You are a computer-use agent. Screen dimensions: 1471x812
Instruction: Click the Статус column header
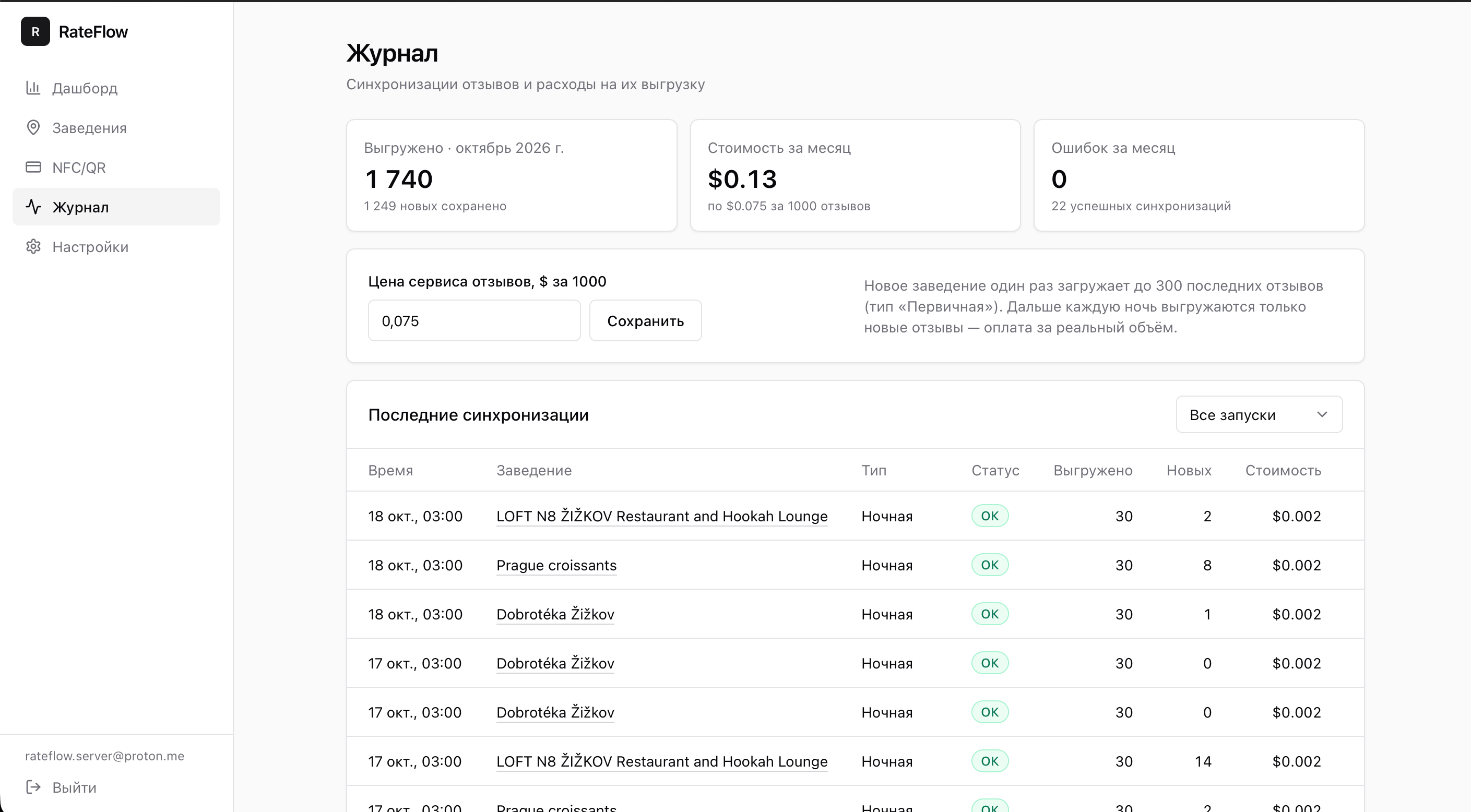pos(995,471)
